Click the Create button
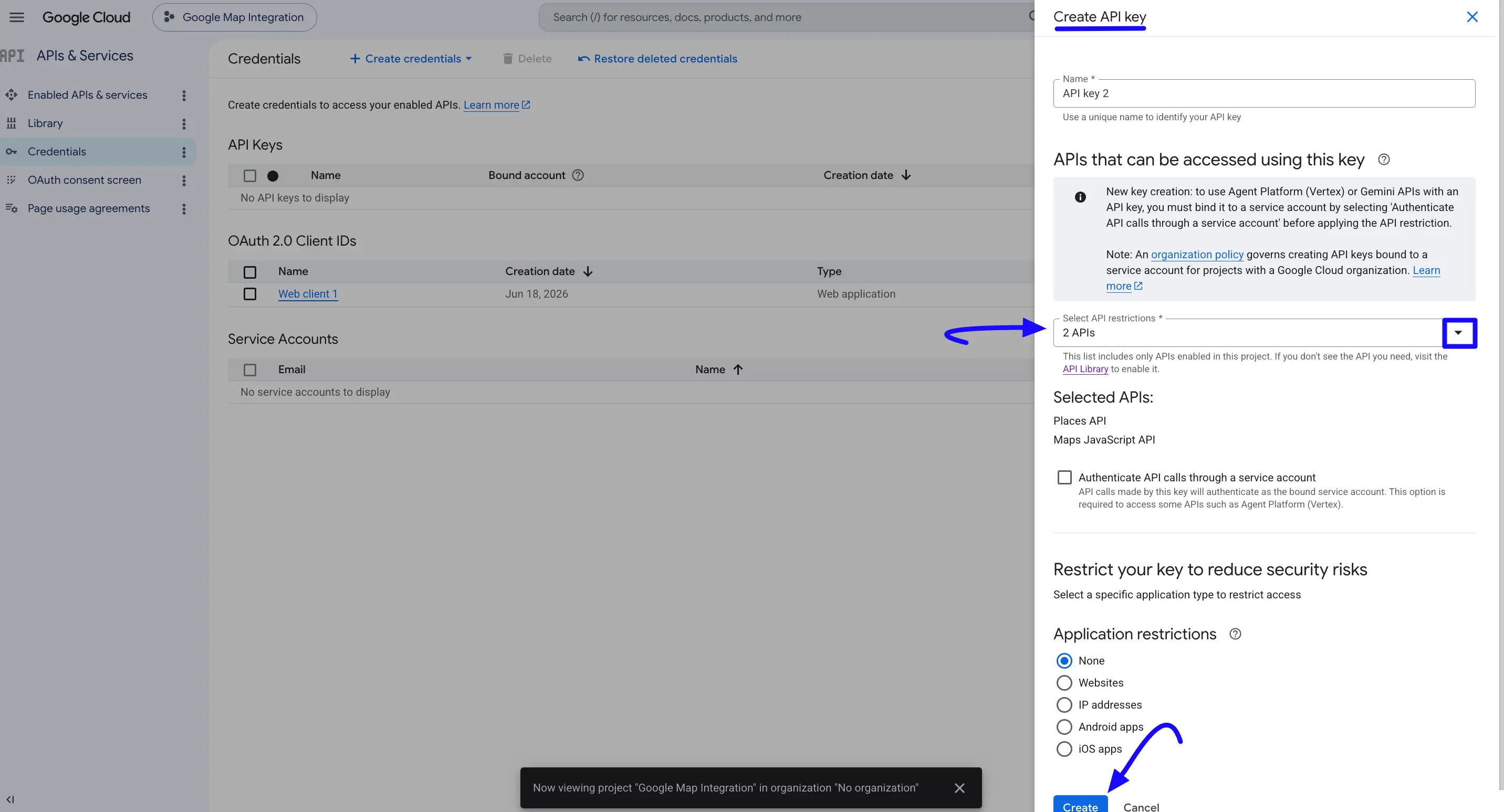Viewport: 1504px width, 812px height. click(1080, 805)
